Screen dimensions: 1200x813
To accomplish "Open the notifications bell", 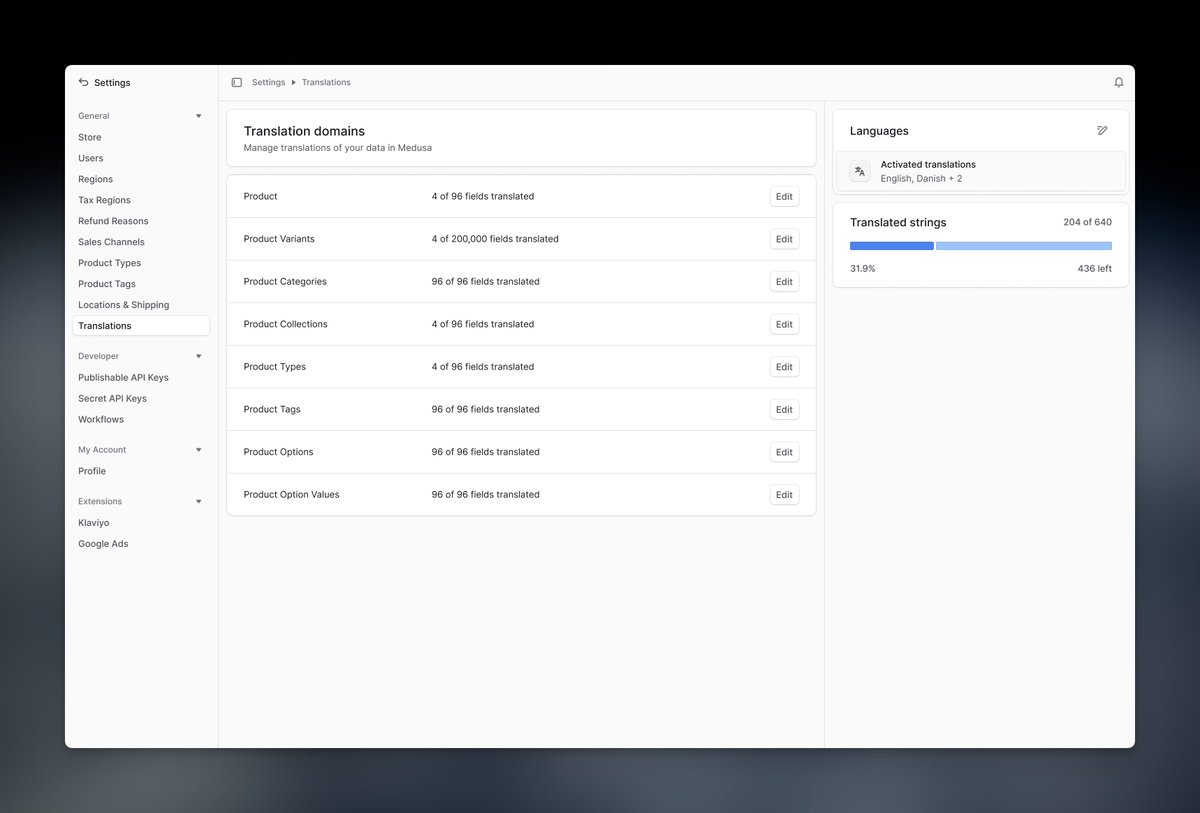I will point(1119,82).
